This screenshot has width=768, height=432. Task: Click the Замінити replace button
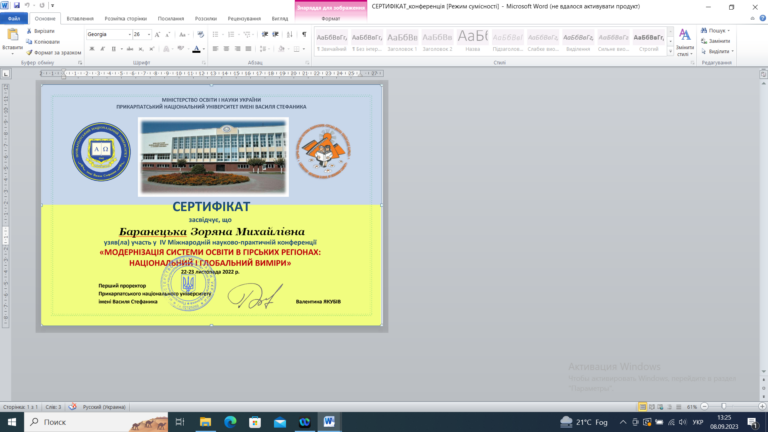(716, 41)
